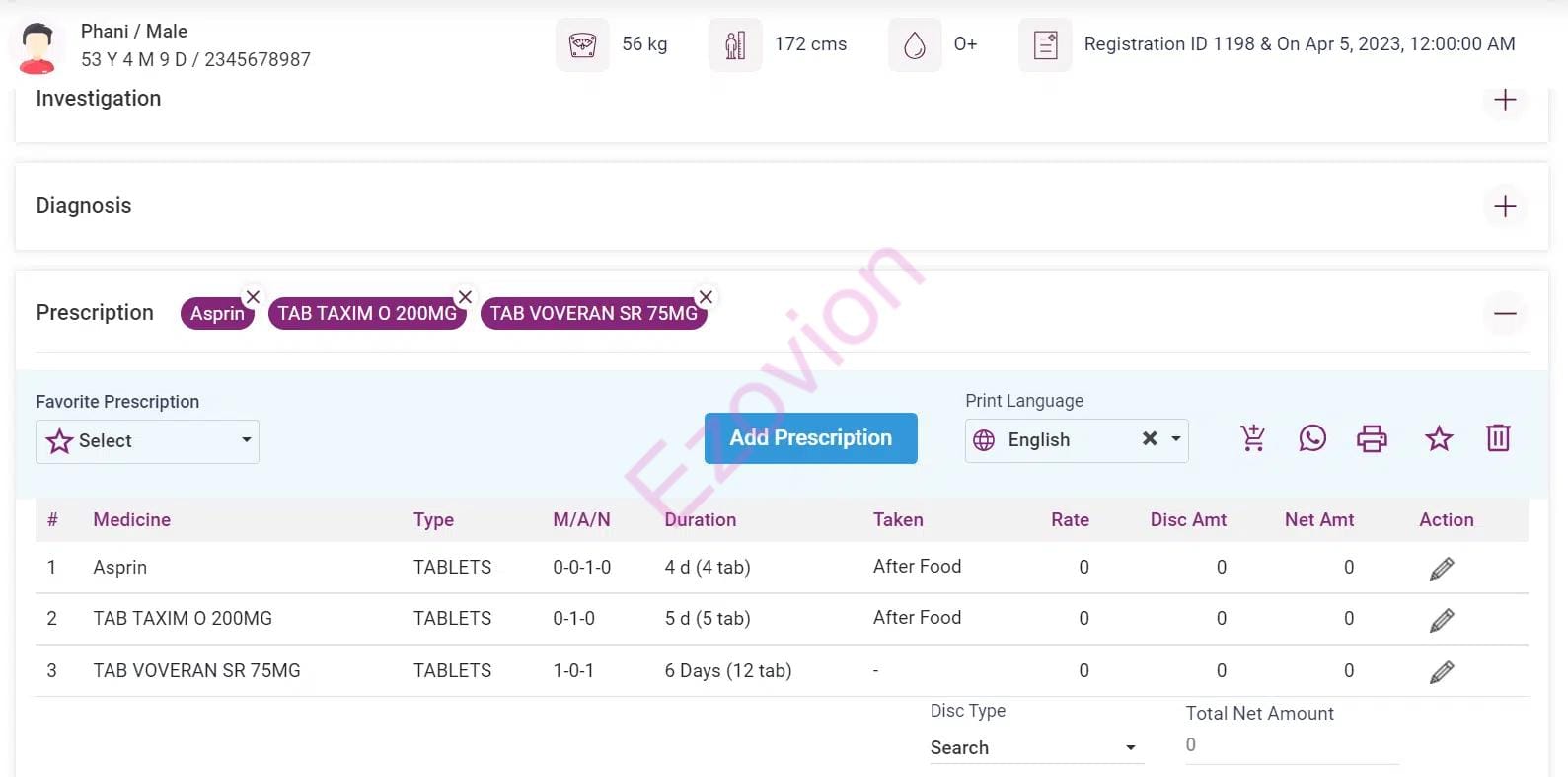The width and height of the screenshot is (1568, 777).
Task: Expand the Investigation section
Action: pos(1505,100)
